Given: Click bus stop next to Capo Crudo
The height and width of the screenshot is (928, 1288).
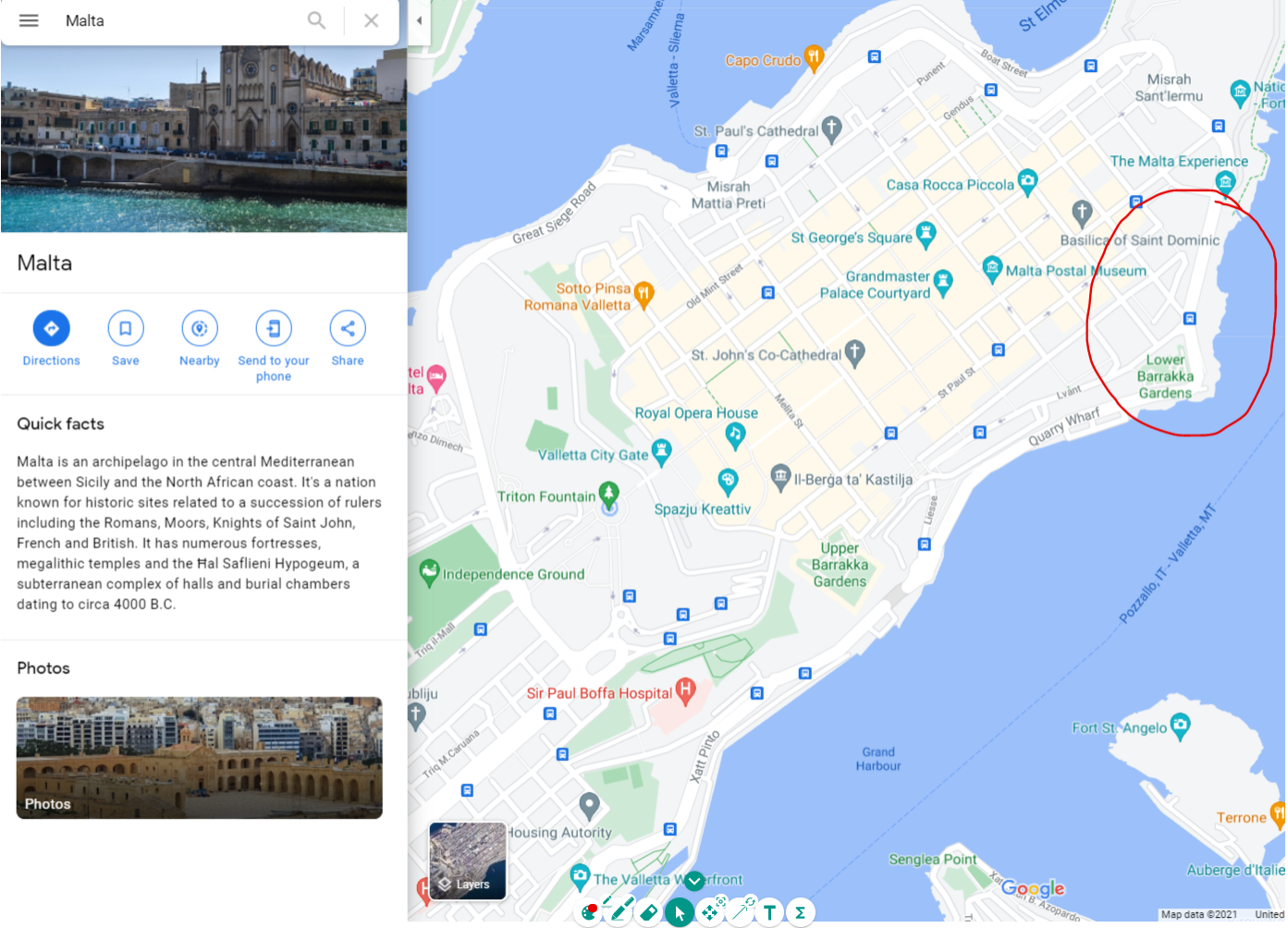Looking at the screenshot, I should click(x=874, y=56).
